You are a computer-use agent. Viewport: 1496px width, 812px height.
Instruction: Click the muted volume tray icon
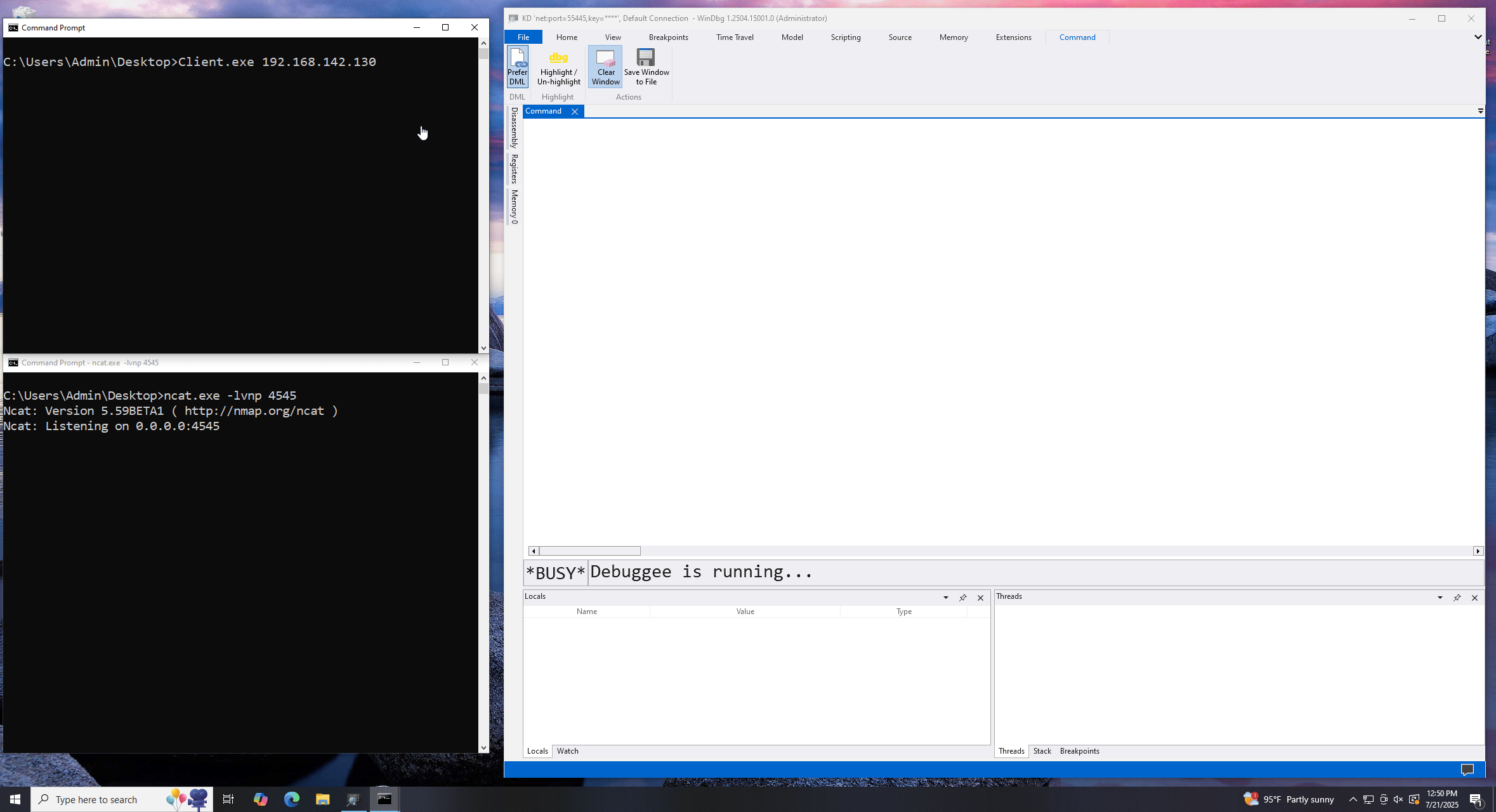(x=1398, y=799)
